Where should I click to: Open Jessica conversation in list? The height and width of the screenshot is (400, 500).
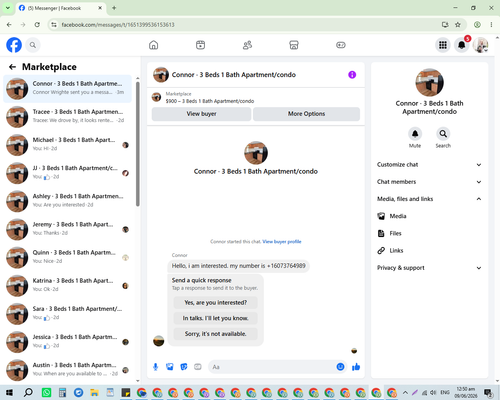click(67, 342)
